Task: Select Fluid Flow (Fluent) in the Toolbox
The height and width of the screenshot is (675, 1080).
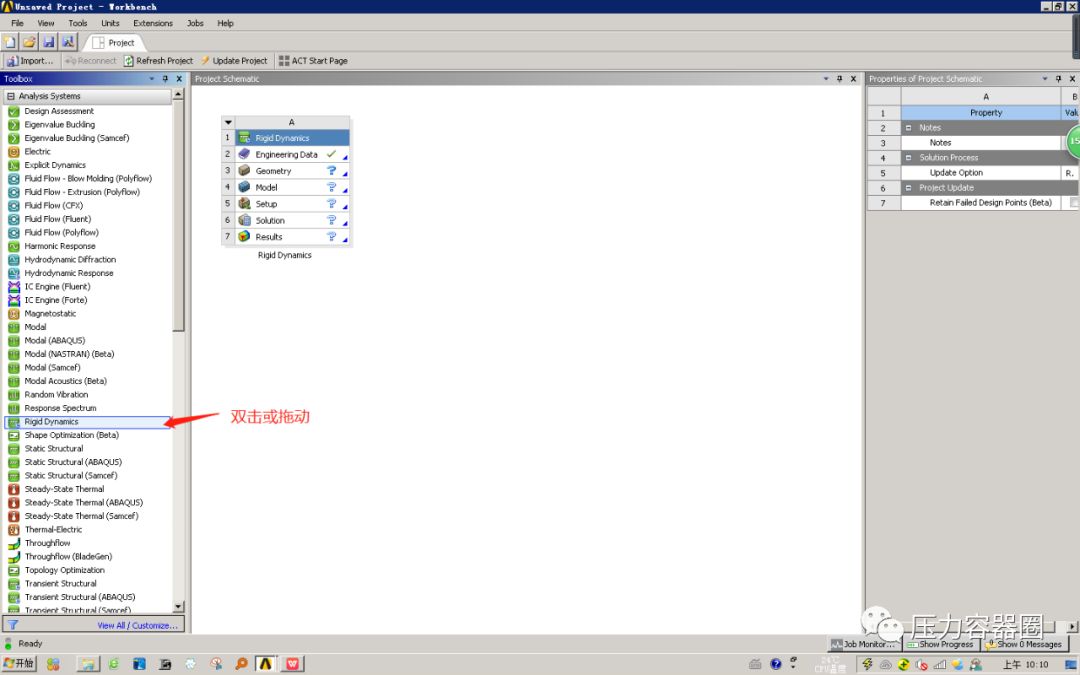Action: click(60, 218)
